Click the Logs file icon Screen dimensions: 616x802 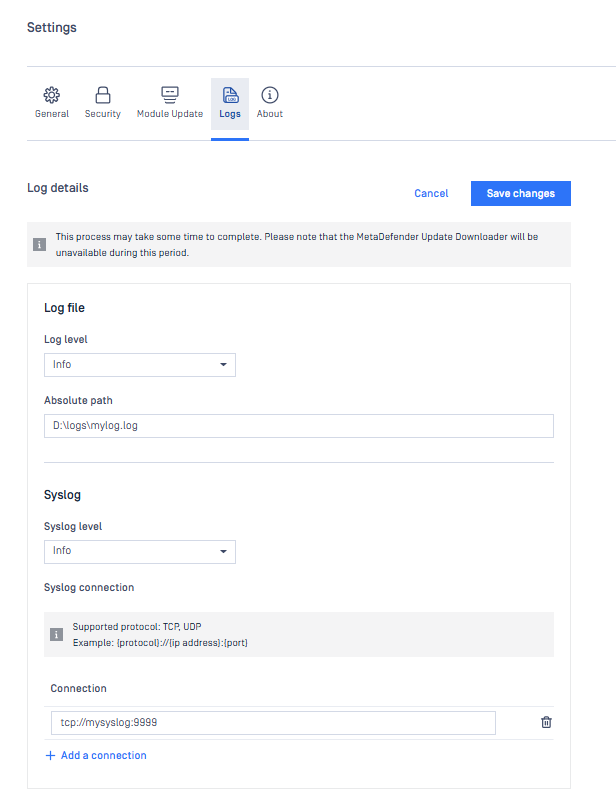click(230, 95)
